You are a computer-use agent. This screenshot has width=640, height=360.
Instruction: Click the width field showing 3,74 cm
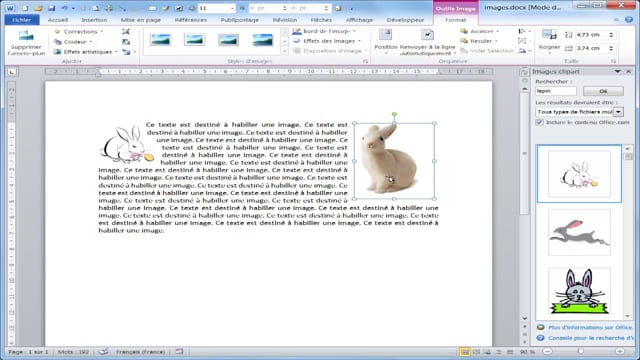tap(591, 48)
